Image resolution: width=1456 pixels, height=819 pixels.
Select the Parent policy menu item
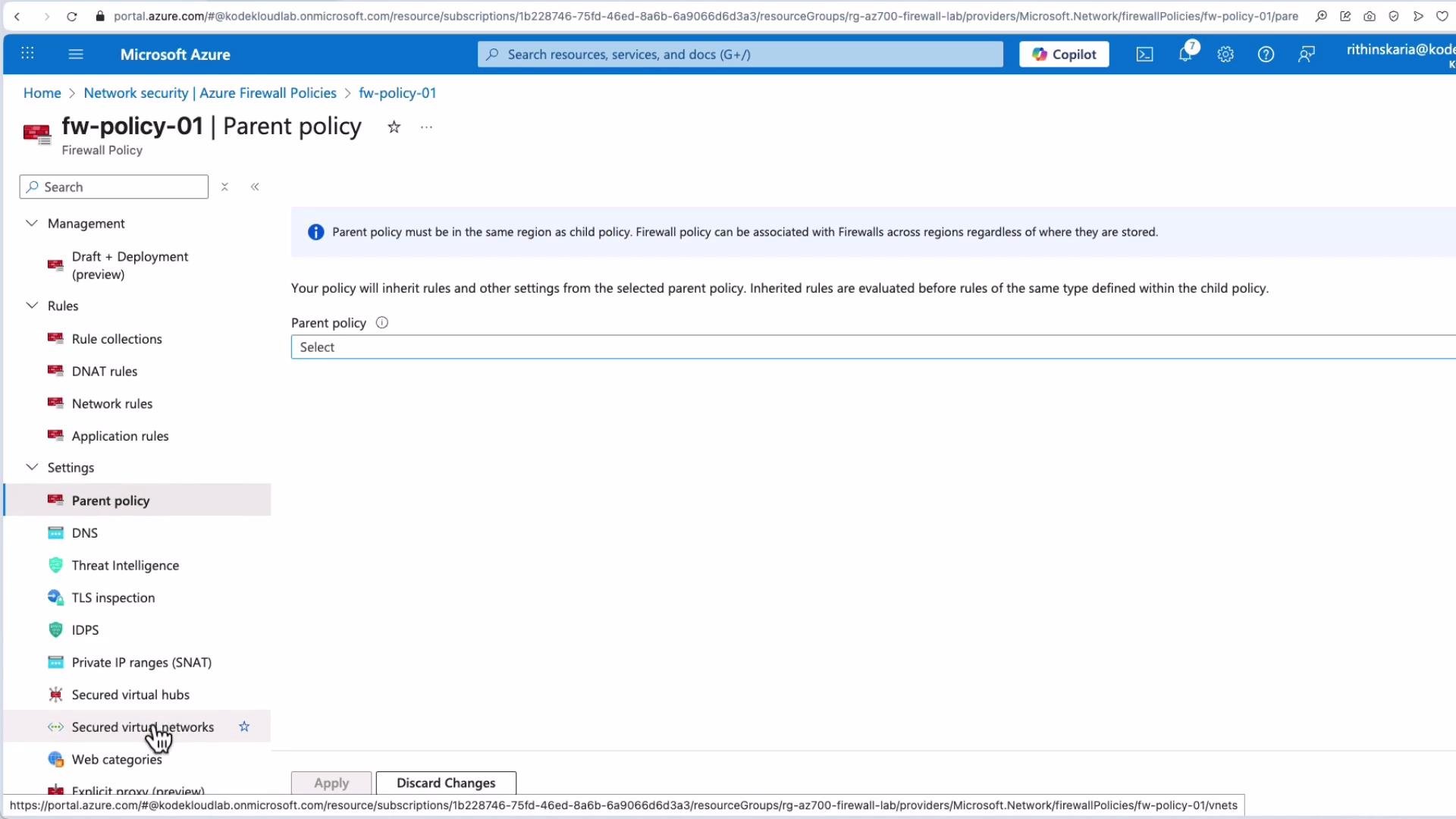[x=138, y=500]
